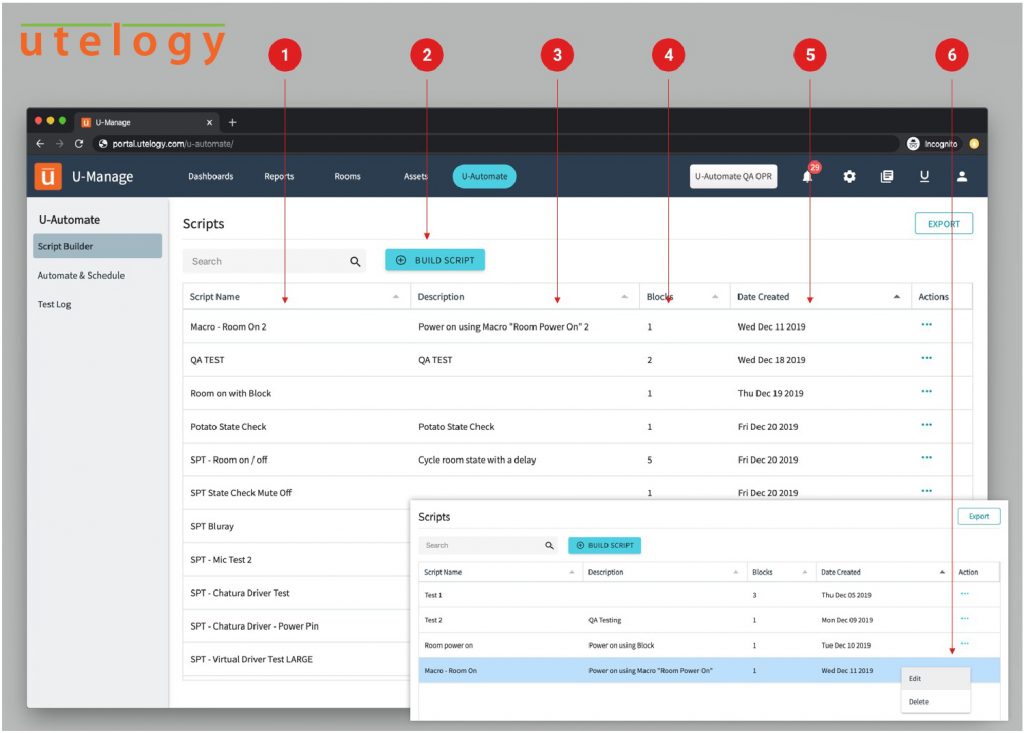The image size is (1024, 733).
Task: Select the SPT - Mic Test 2 row
Action: click(296, 560)
